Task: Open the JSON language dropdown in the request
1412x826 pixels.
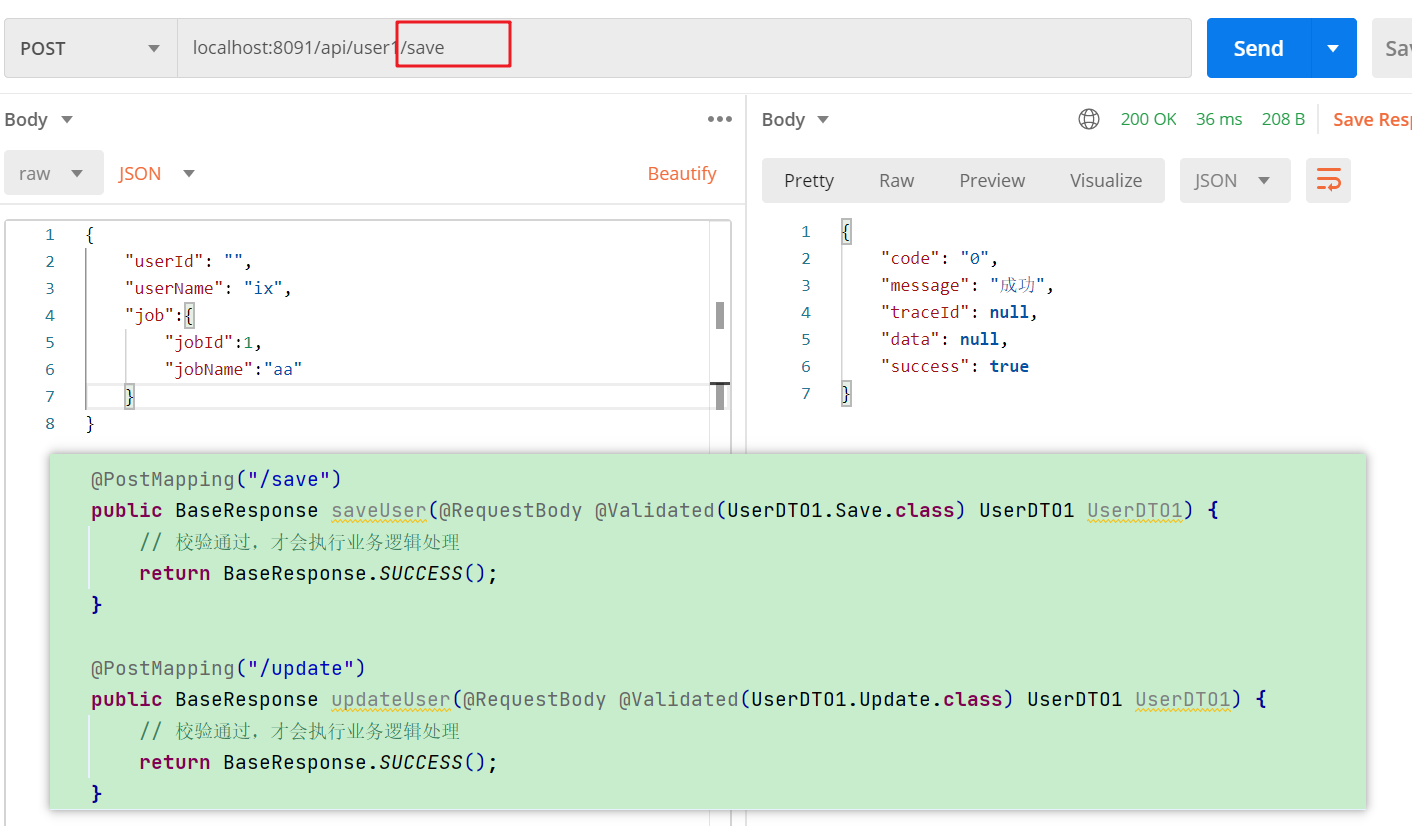Action: (157, 173)
